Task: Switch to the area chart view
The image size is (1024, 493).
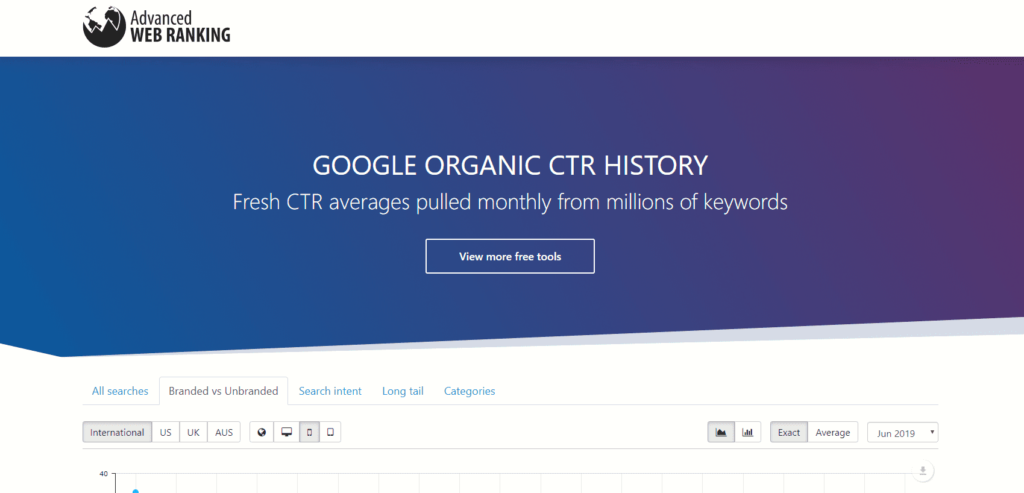Action: (721, 432)
